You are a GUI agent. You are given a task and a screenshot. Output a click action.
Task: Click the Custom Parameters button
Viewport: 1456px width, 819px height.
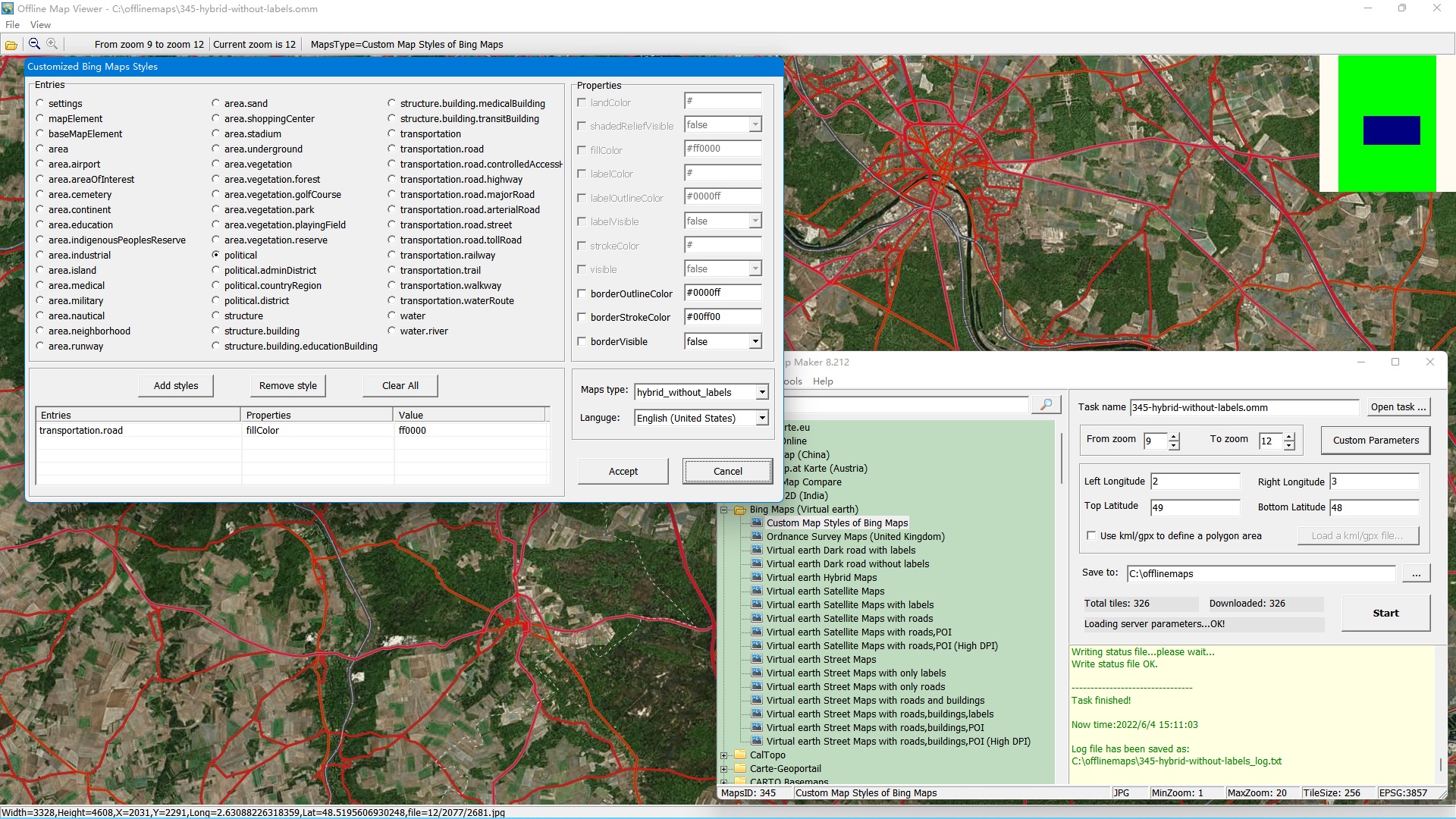(1376, 440)
